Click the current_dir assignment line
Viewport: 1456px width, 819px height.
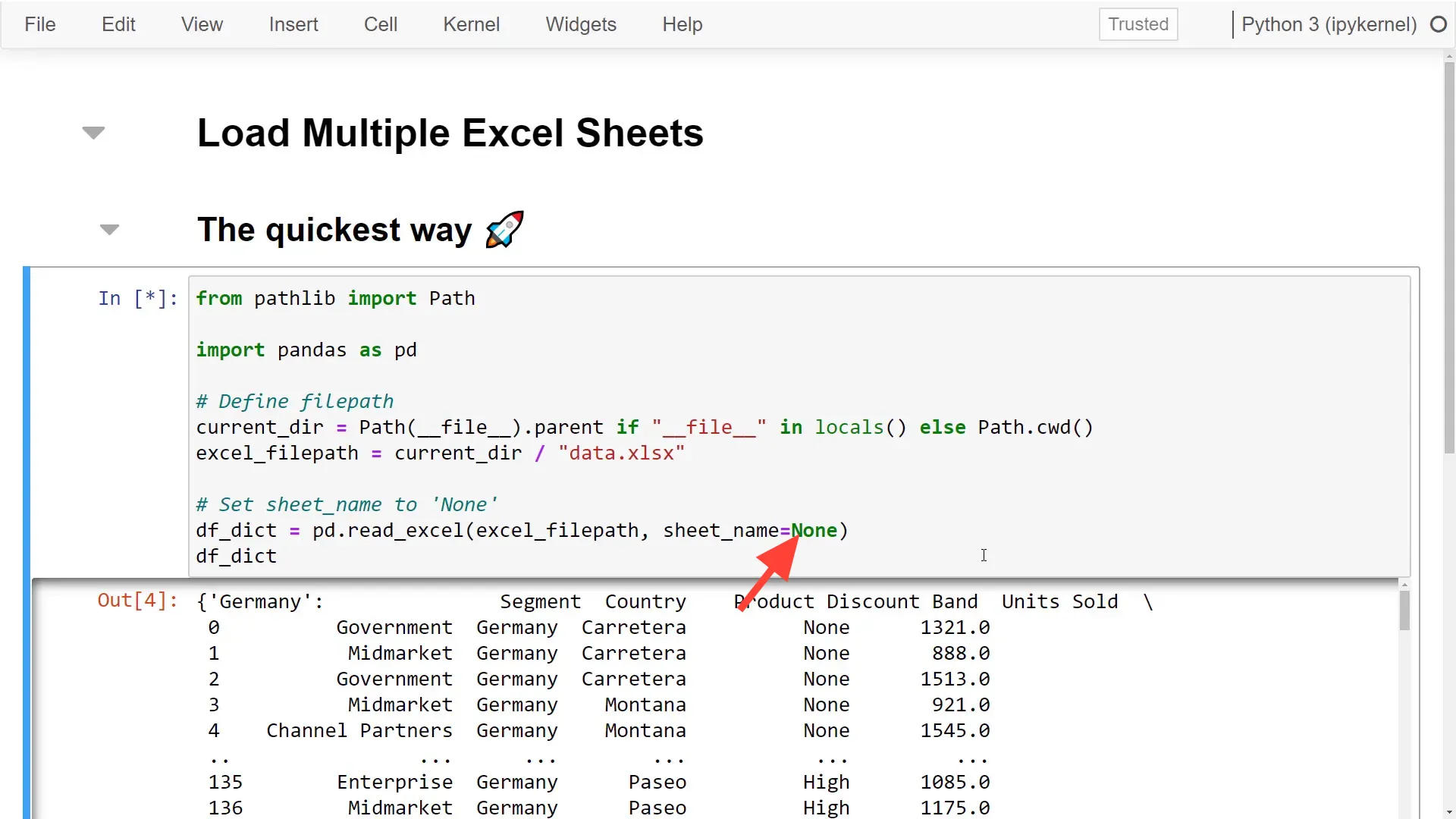coord(645,428)
